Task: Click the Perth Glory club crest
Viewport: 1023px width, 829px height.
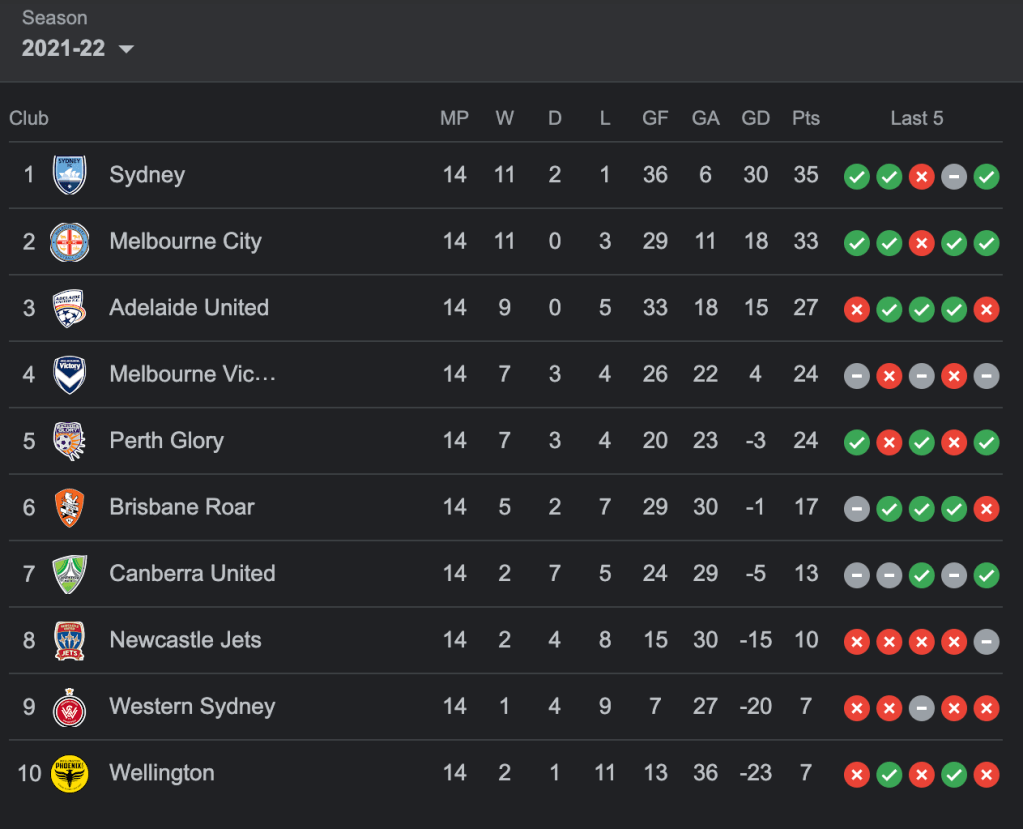Action: [x=70, y=441]
